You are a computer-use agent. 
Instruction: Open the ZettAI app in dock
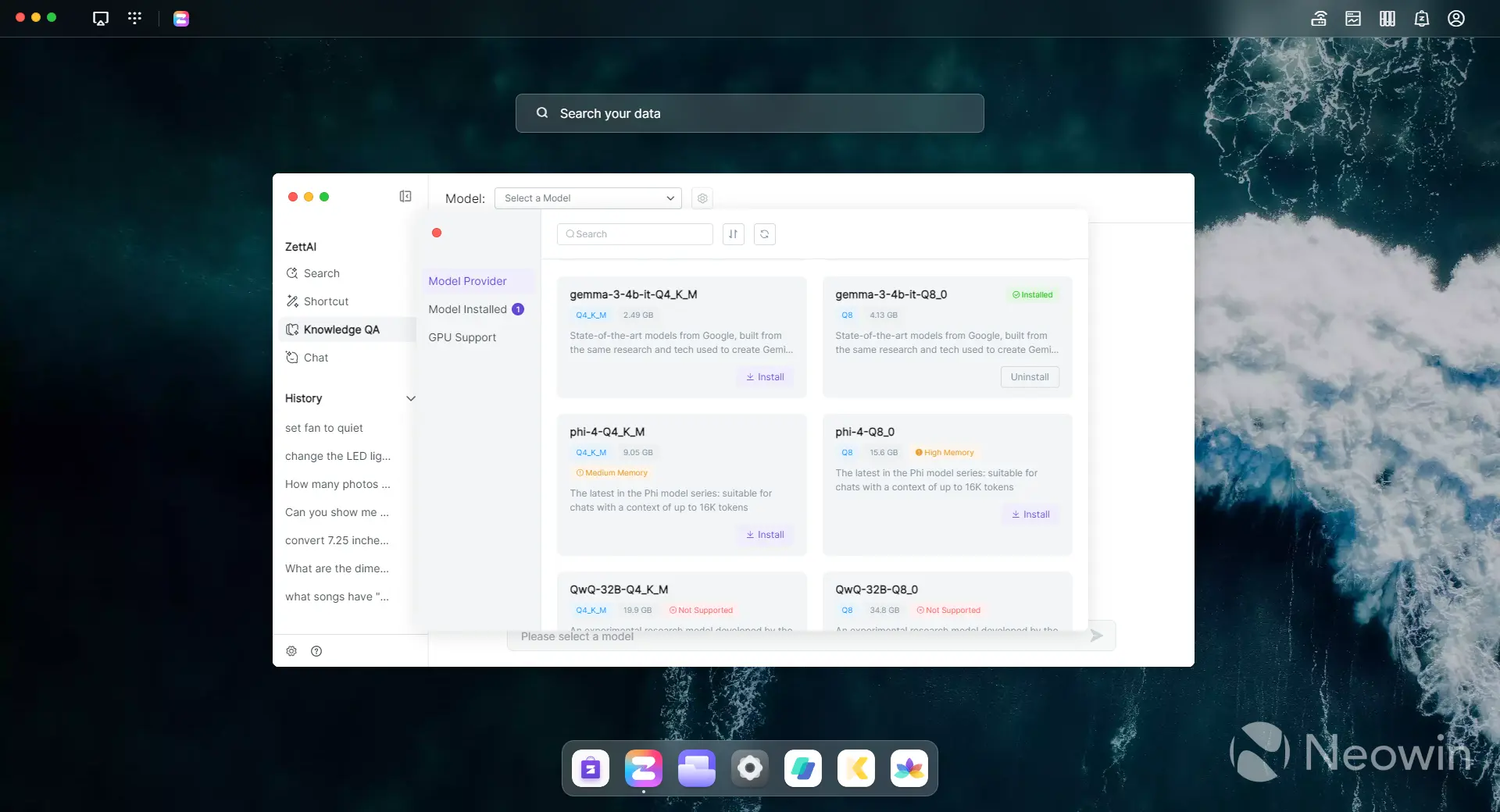(644, 769)
